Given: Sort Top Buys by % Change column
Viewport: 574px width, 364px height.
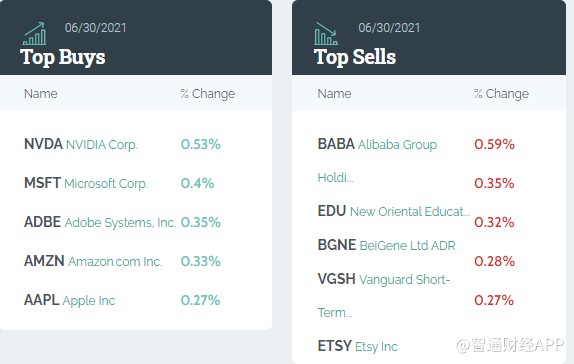Looking at the screenshot, I should point(208,94).
